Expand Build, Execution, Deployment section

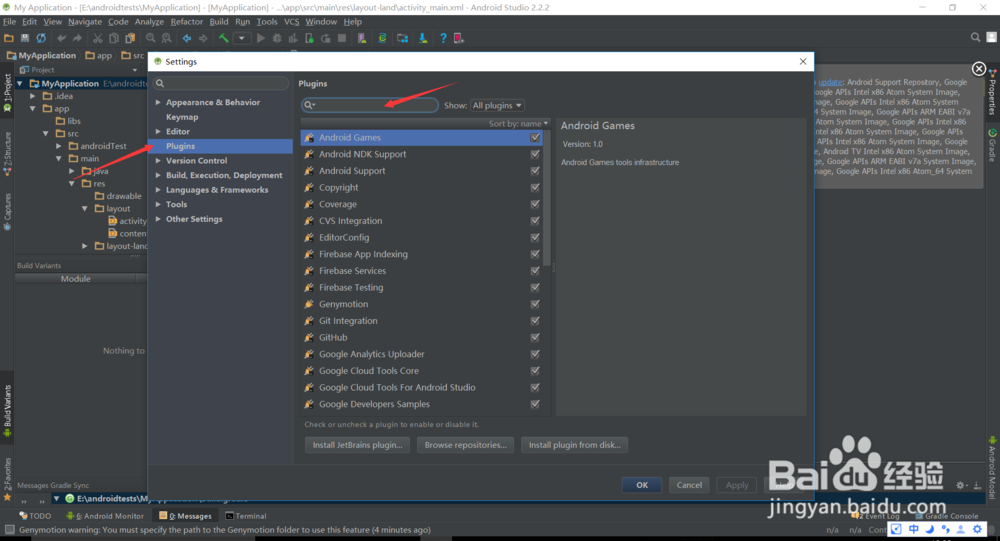pyautogui.click(x=158, y=175)
